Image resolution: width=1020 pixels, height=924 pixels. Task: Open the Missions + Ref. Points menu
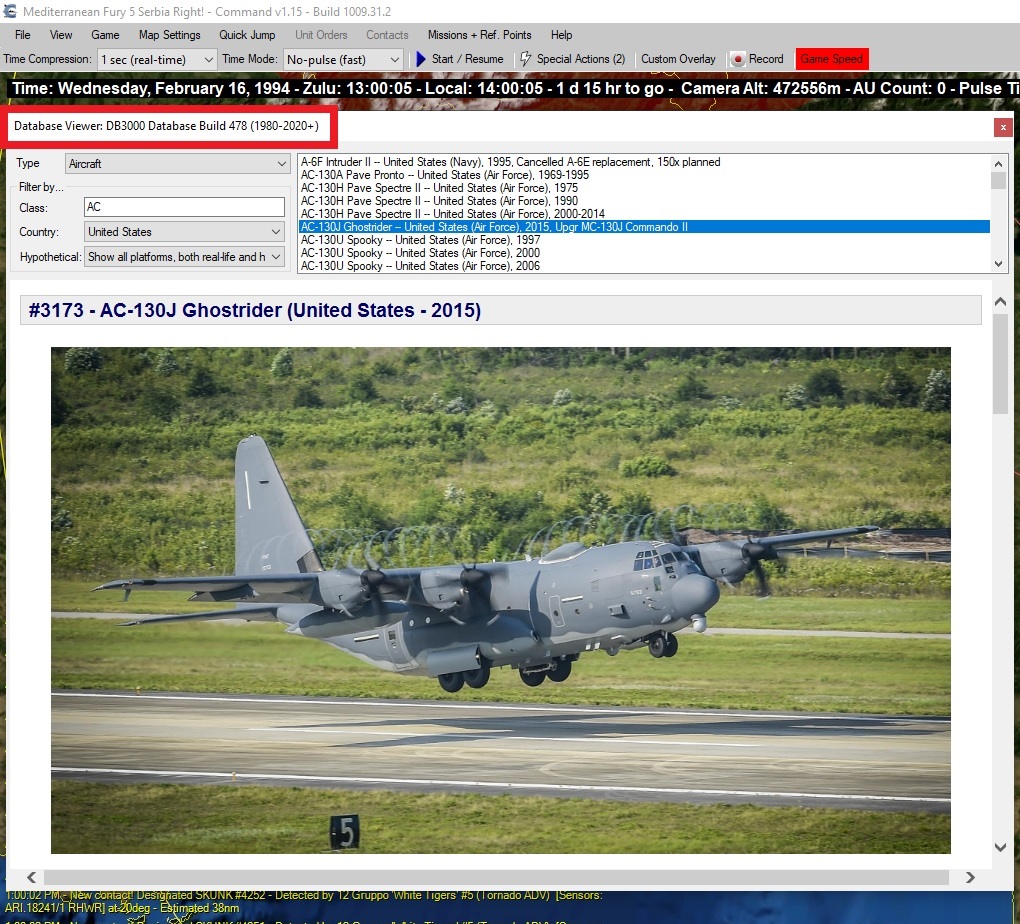point(479,35)
